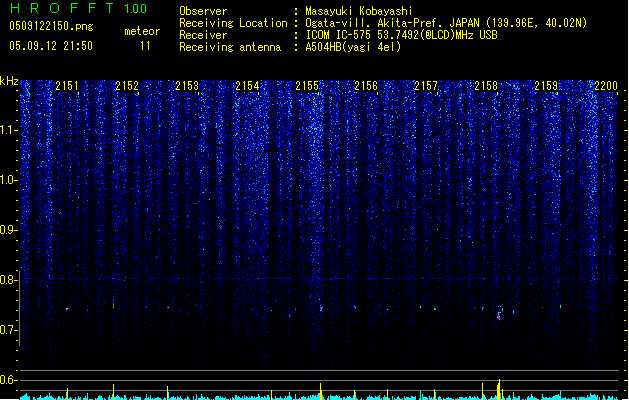This screenshot has height=400, width=629.
Task: Click the meteor echo spot below the 2155 marker
Action: (x=321, y=309)
